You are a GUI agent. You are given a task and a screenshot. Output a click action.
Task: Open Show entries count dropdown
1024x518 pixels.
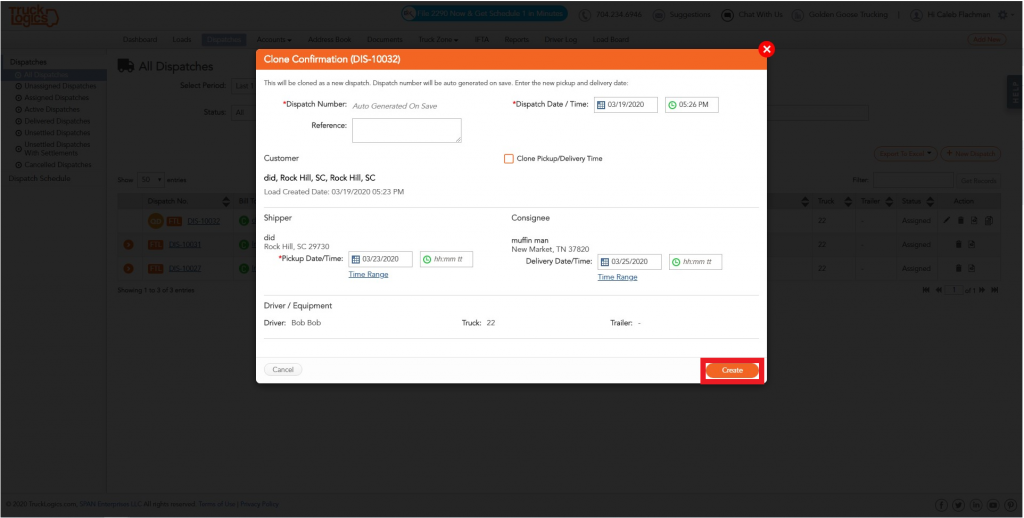point(151,180)
